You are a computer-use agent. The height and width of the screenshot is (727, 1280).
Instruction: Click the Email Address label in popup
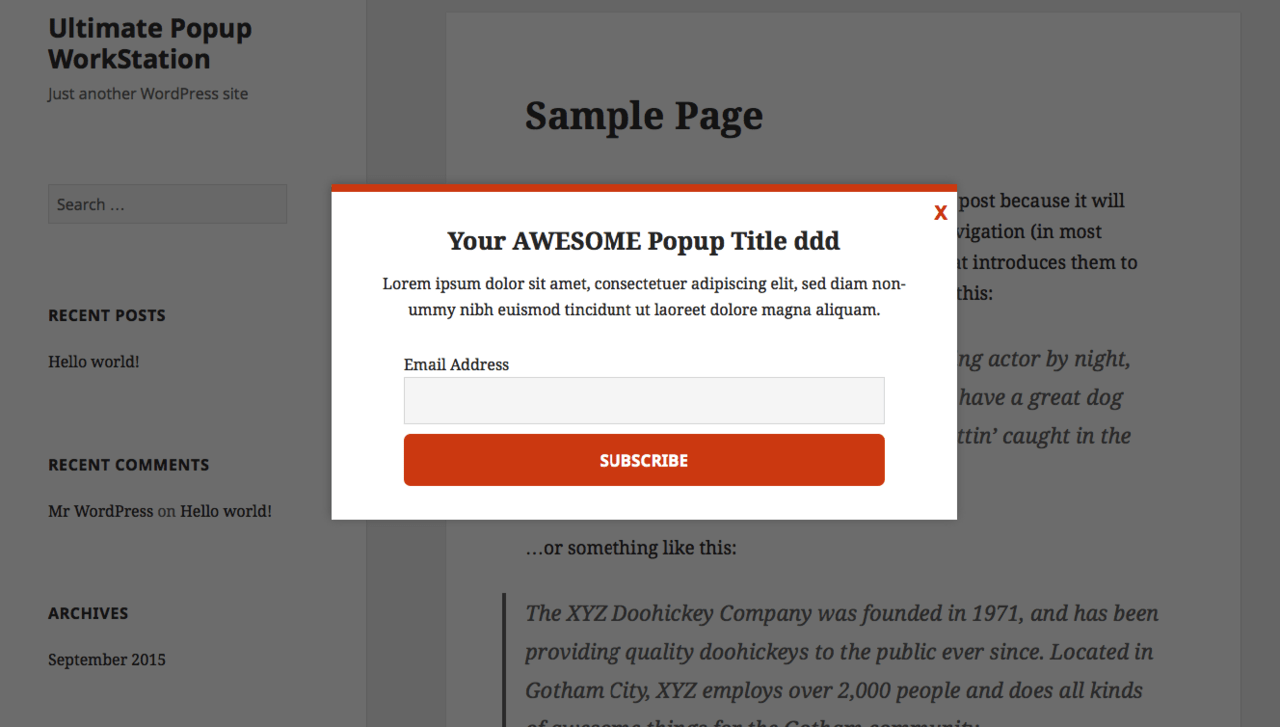tap(456, 365)
